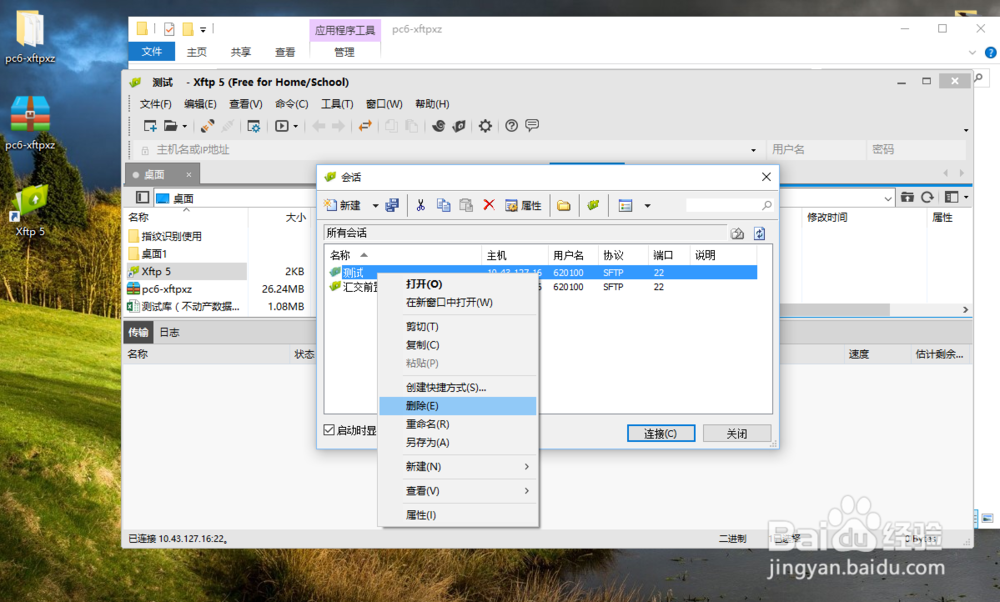Click the Explorer help icon at top right
The height and width of the screenshot is (602, 1000).
(x=990, y=52)
